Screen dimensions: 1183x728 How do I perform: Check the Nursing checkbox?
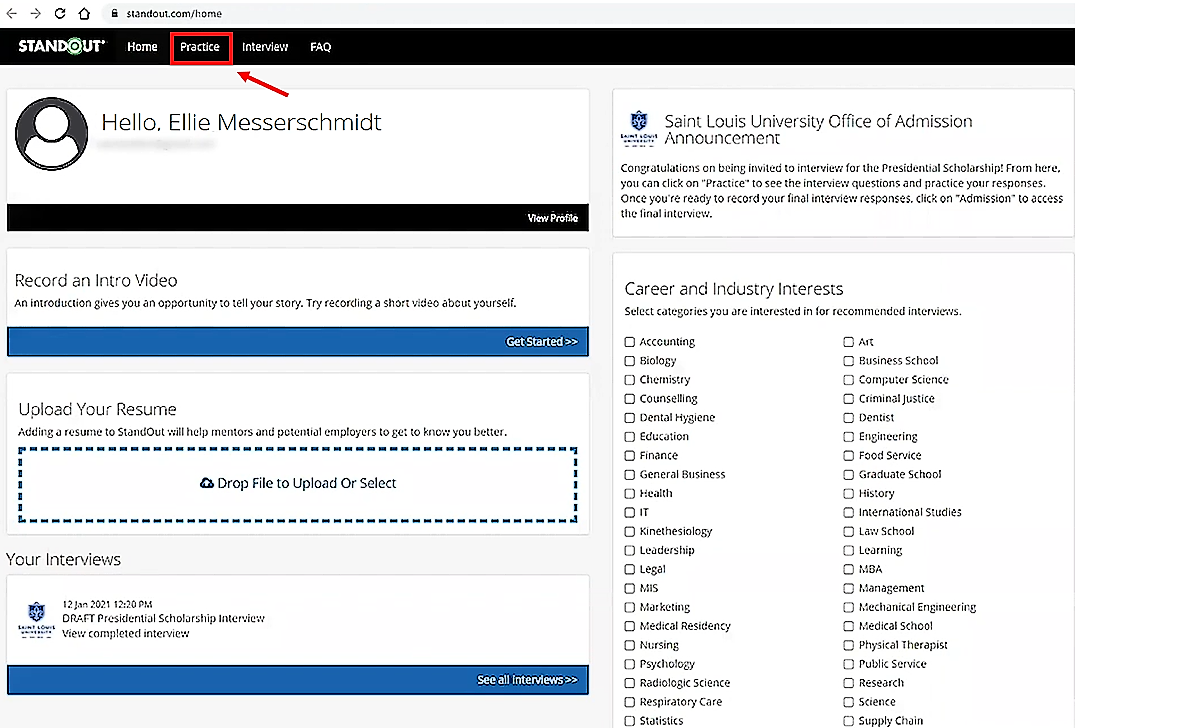coord(630,645)
